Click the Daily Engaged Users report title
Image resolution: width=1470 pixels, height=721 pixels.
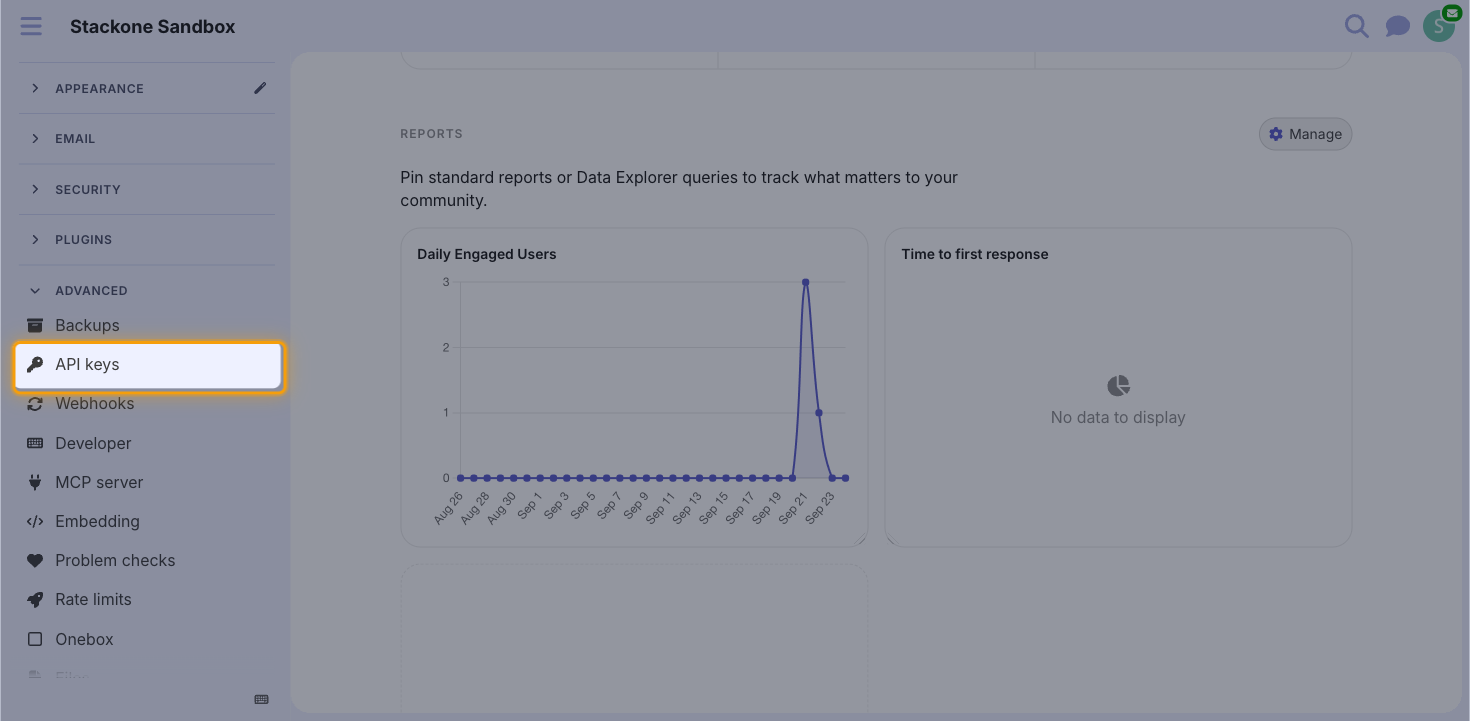pyautogui.click(x=486, y=254)
